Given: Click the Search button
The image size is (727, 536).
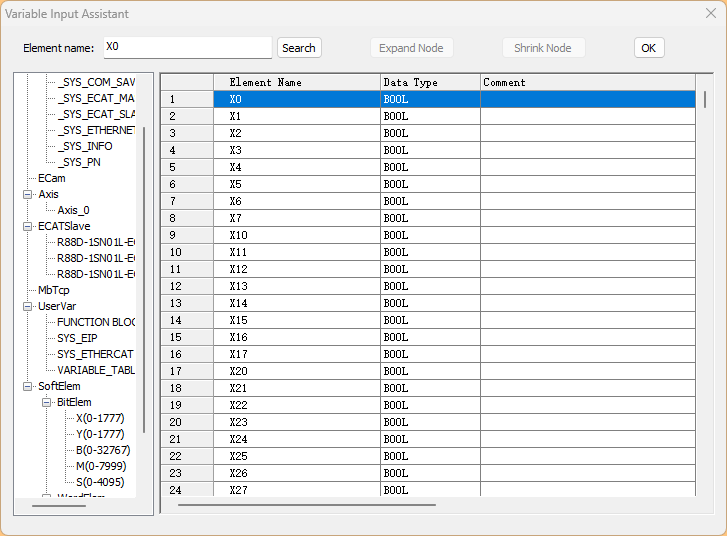Looking at the screenshot, I should point(299,48).
